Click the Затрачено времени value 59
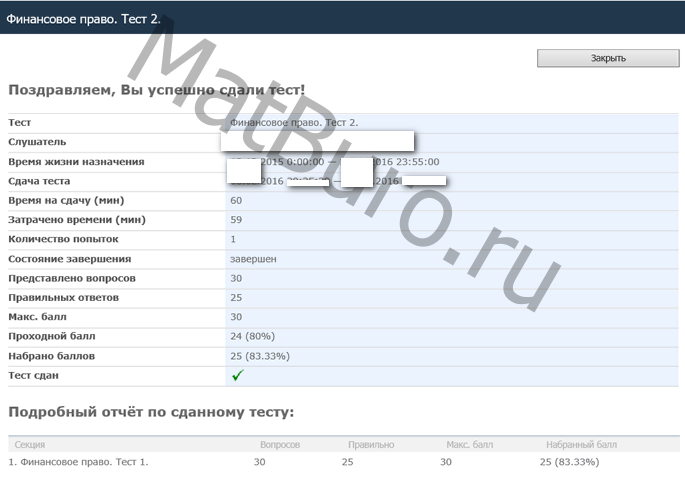Image resolution: width=685 pixels, height=479 pixels. (236, 219)
